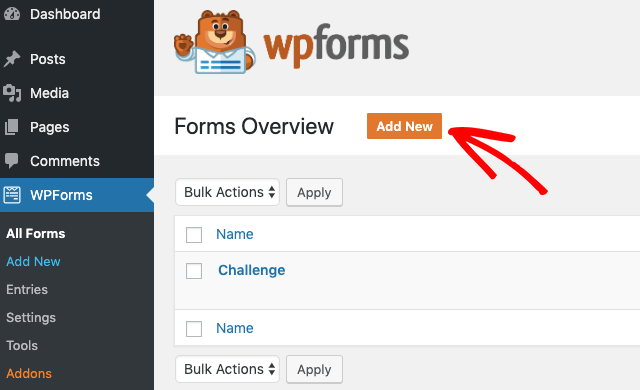Open All Forms submenu item
This screenshot has width=640, height=390.
[x=36, y=233]
